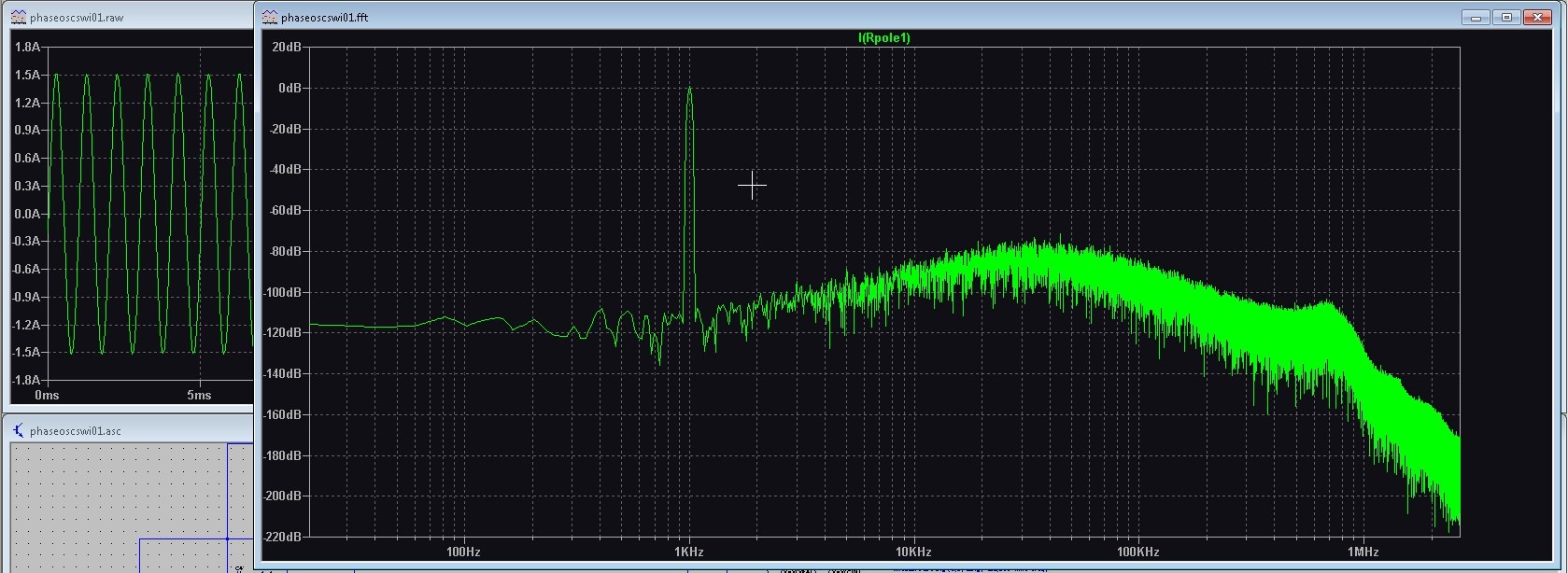Open the phaseoscswi01.fft window icon menu
The height and width of the screenshot is (573, 1568).
click(x=270, y=17)
